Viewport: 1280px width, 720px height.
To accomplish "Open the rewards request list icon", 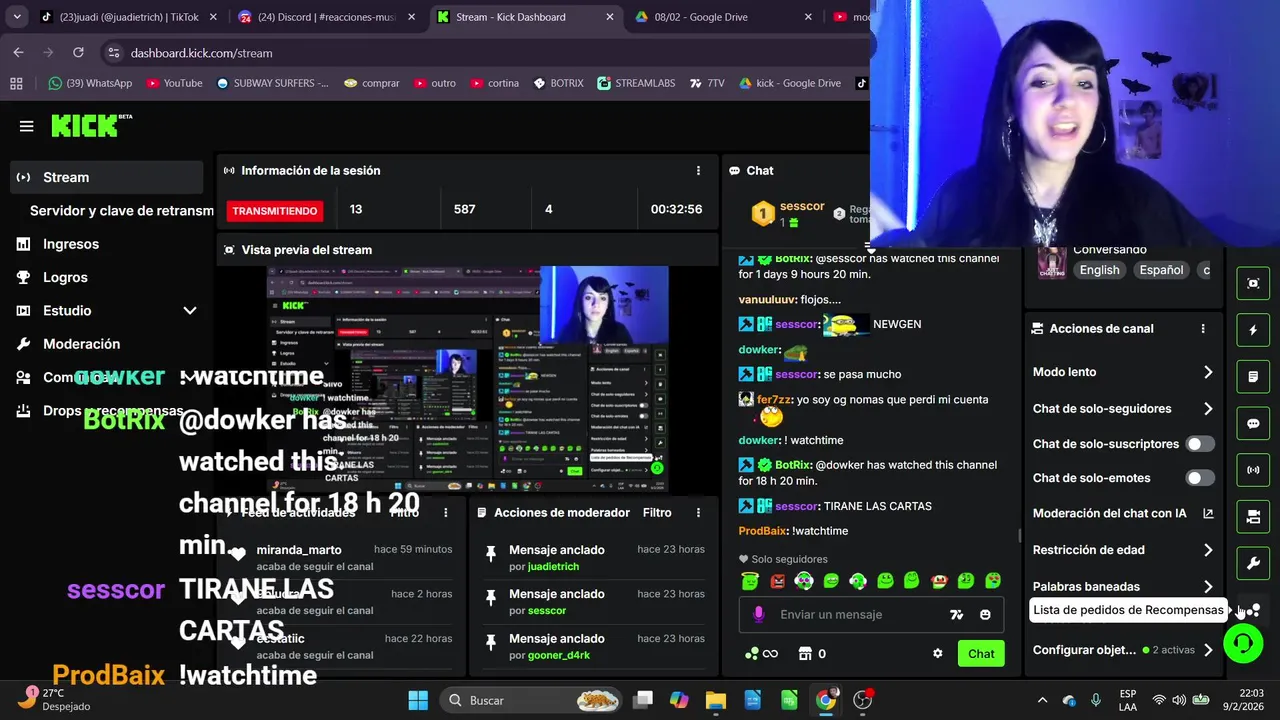I will [x=1253, y=610].
